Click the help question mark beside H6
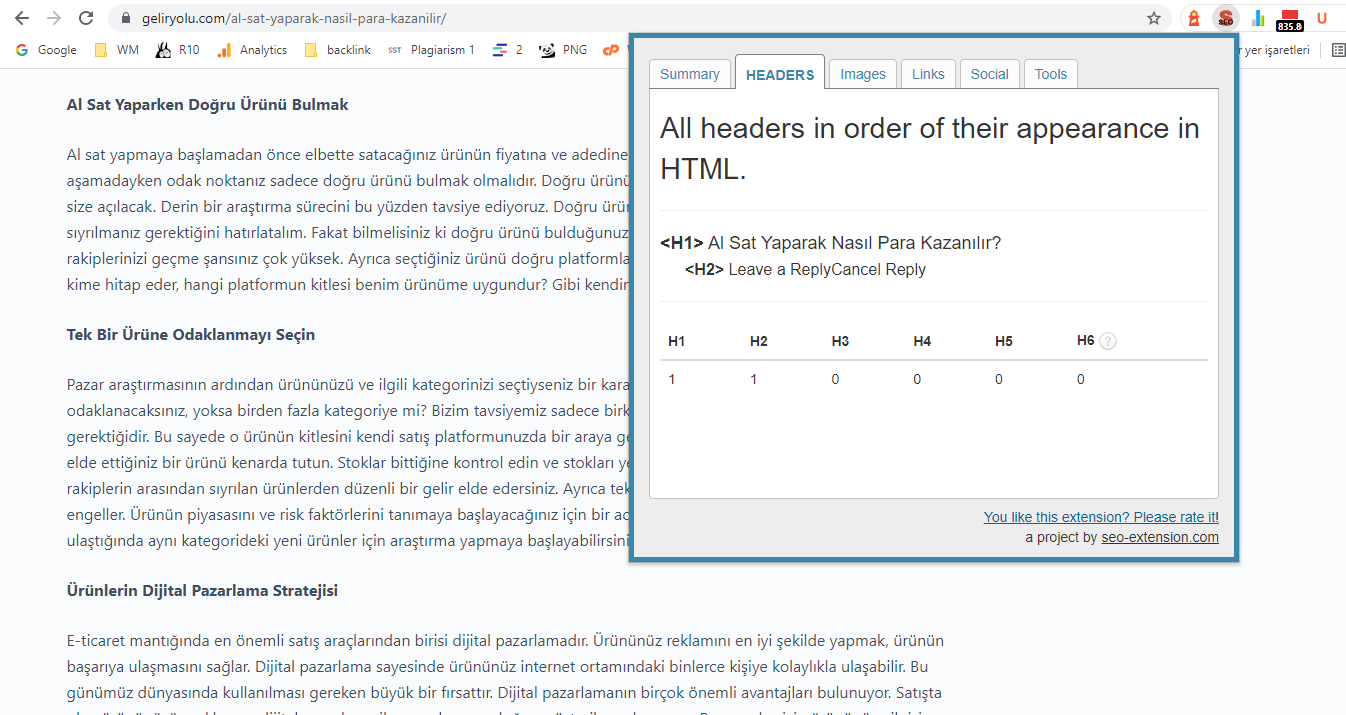Image resolution: width=1346 pixels, height=715 pixels. tap(1107, 341)
